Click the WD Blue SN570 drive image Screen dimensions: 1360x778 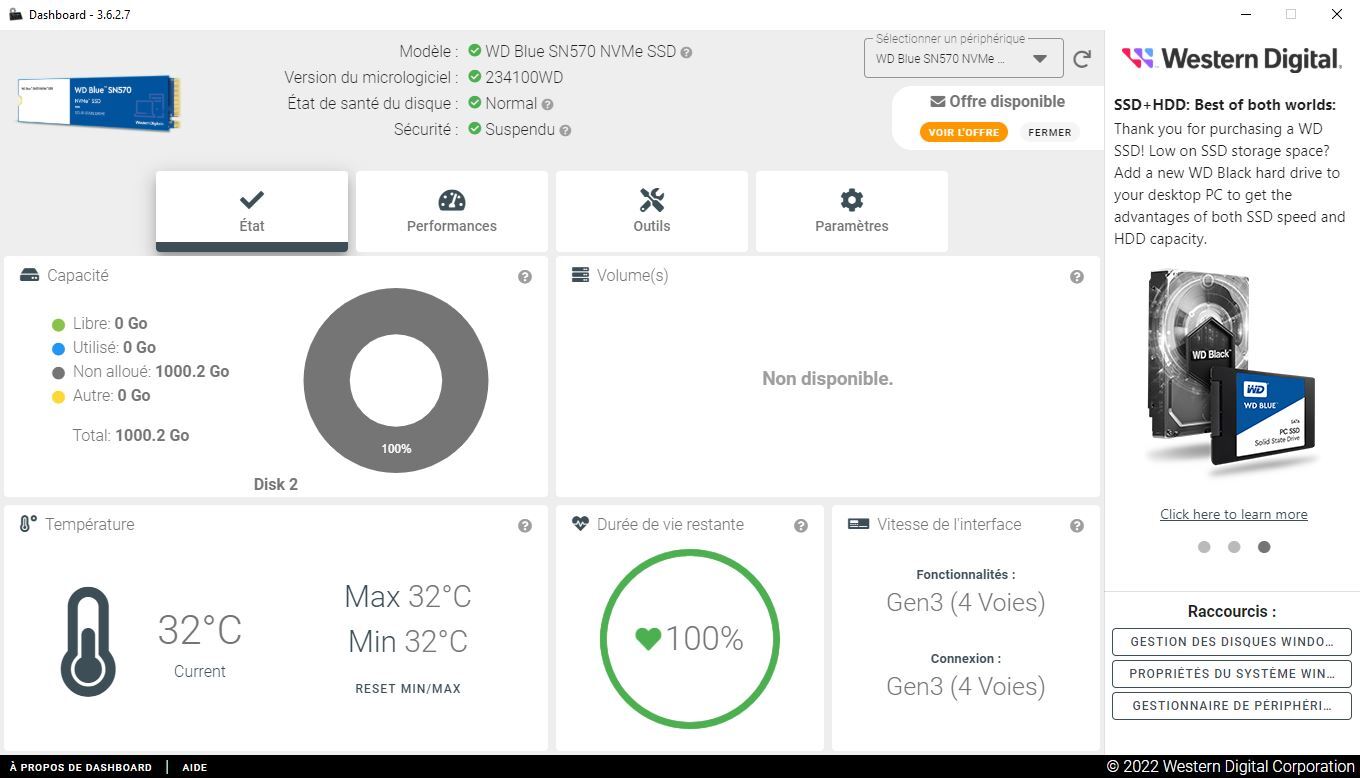coord(99,103)
